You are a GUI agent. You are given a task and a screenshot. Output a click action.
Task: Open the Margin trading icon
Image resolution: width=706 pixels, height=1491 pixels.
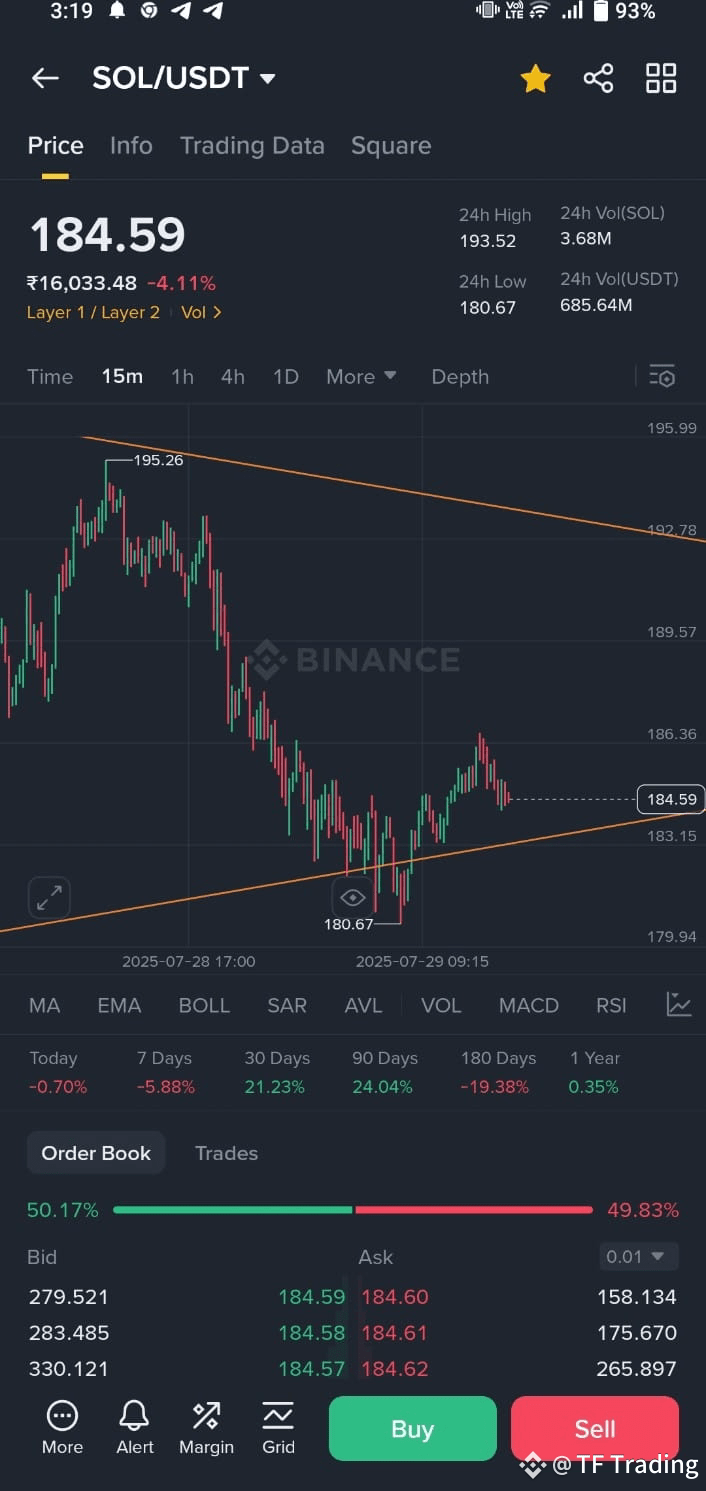206,1427
